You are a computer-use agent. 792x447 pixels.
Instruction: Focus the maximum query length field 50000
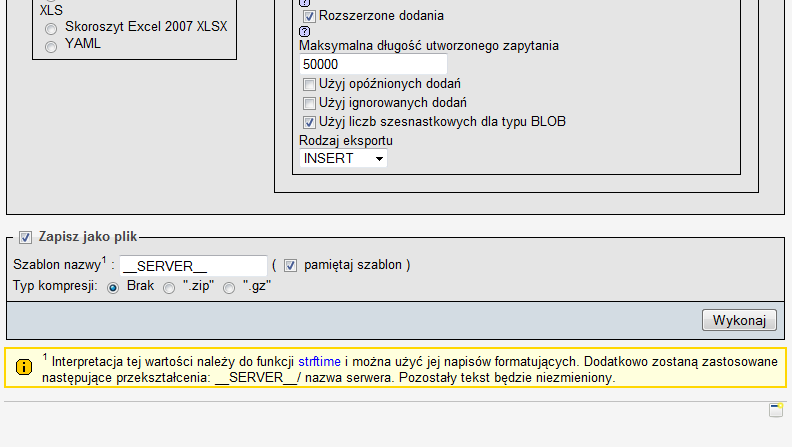(373, 64)
